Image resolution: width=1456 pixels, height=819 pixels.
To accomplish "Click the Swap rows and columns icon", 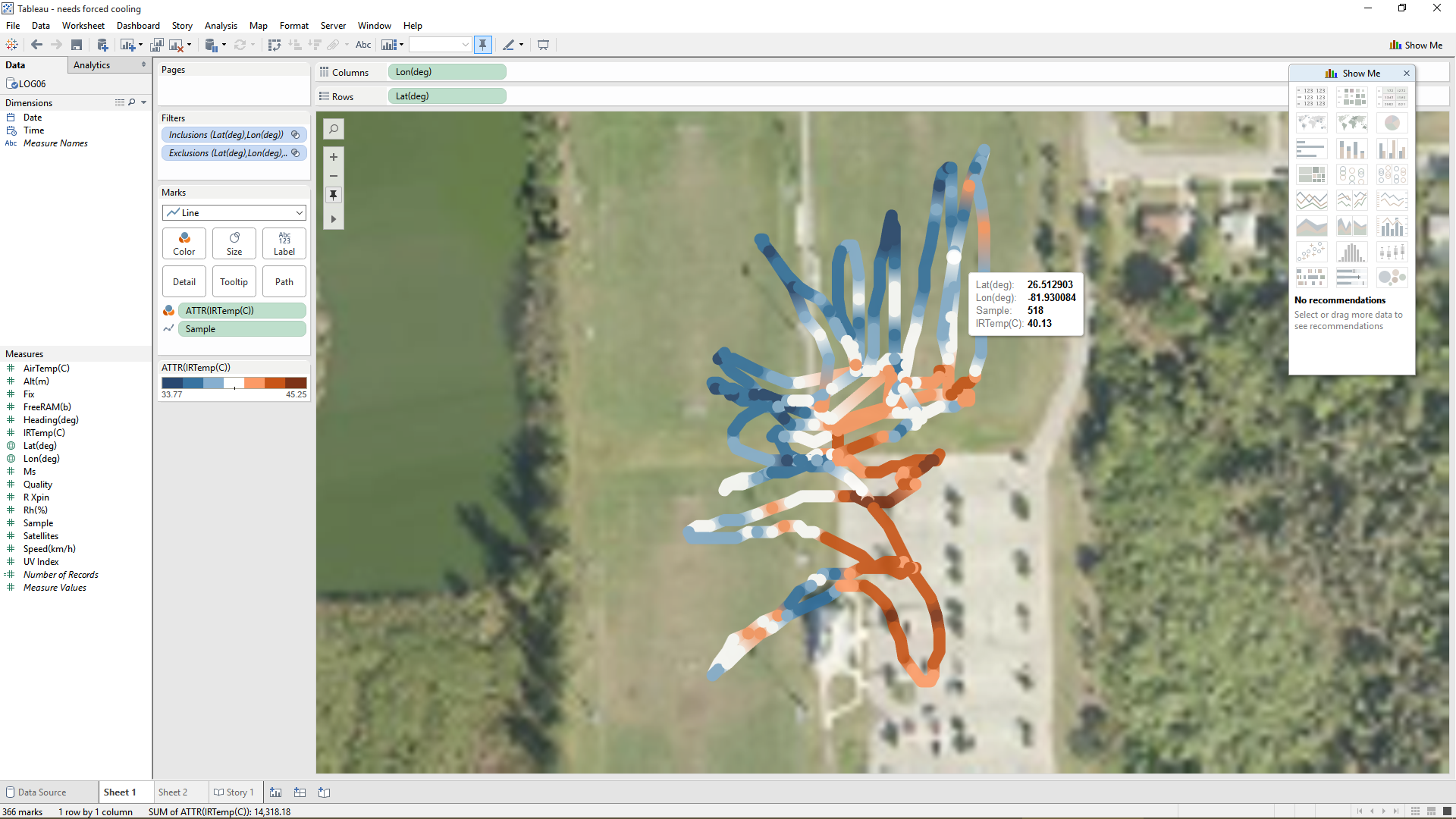I will [x=275, y=45].
